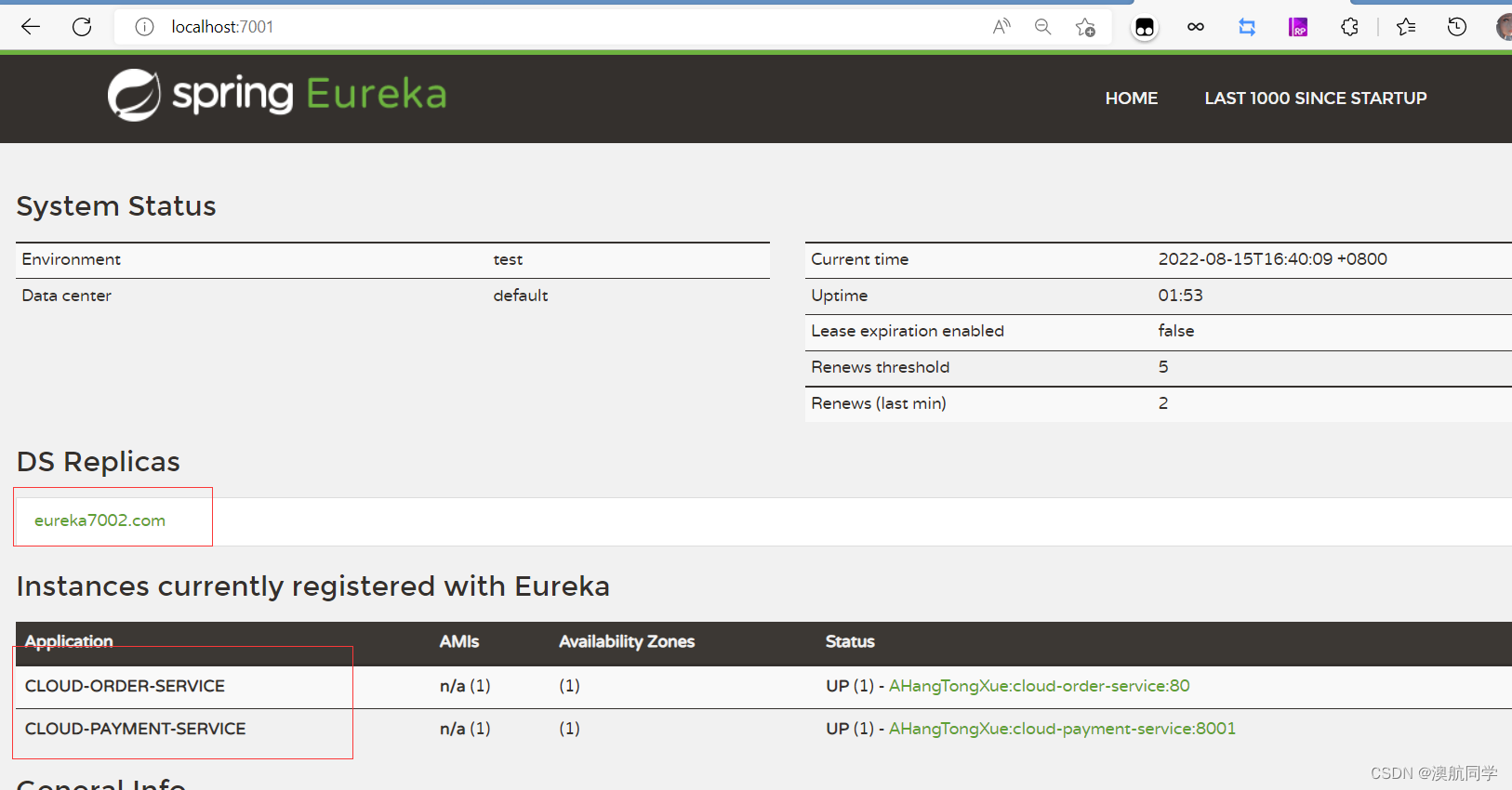The image size is (1512, 790).
Task: Click the Availability Zones column header
Action: [627, 641]
